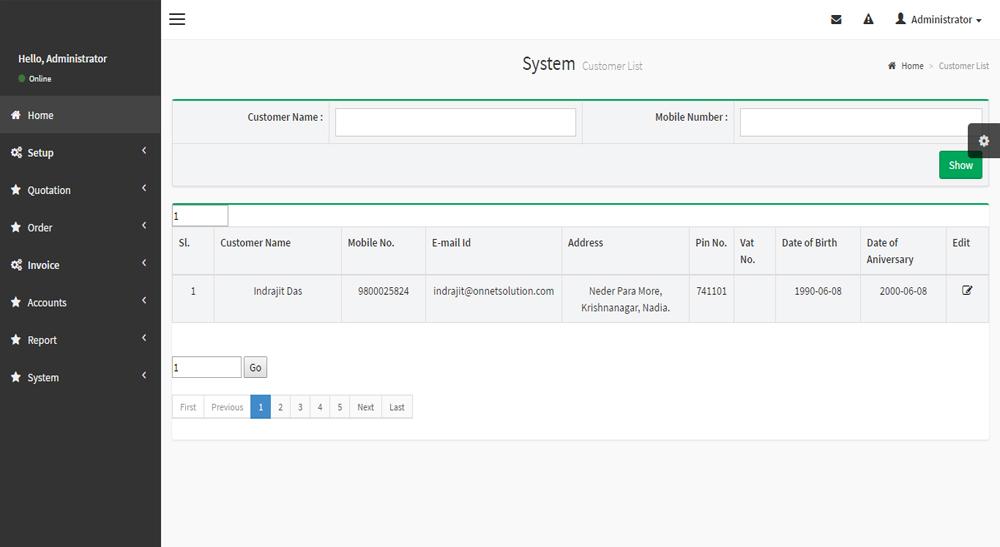Select Quotation menu item
The width and height of the screenshot is (1000, 547).
click(80, 190)
